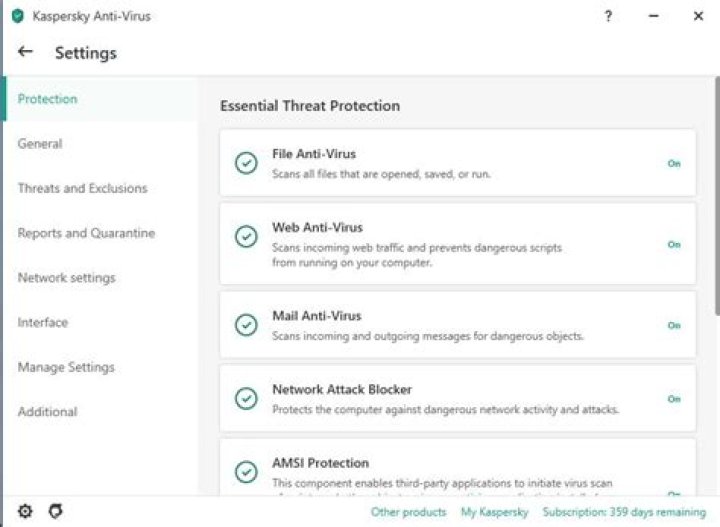Click the Other products link
Screen dimensions: 720x527
[x=408, y=512]
